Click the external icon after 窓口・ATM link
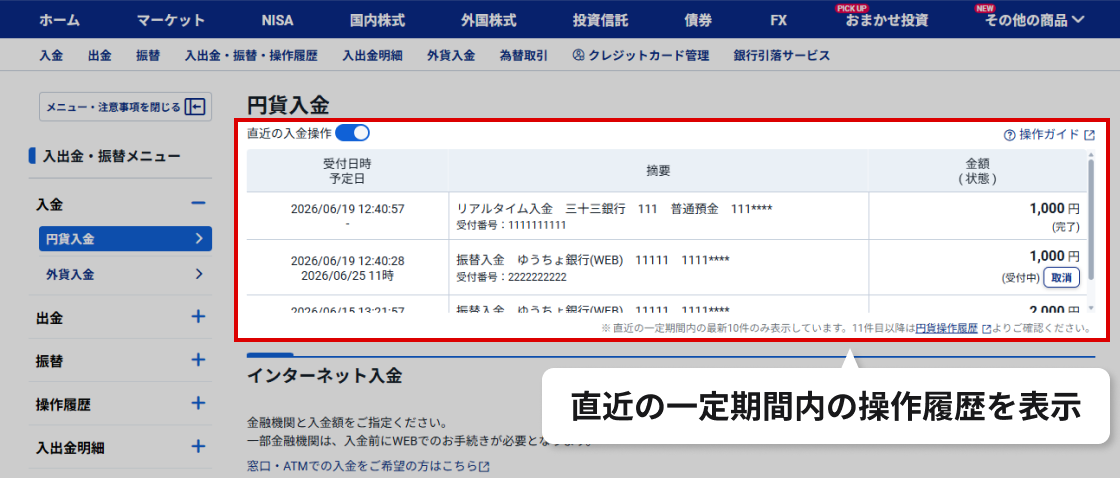This screenshot has width=1120, height=478. coord(484,467)
